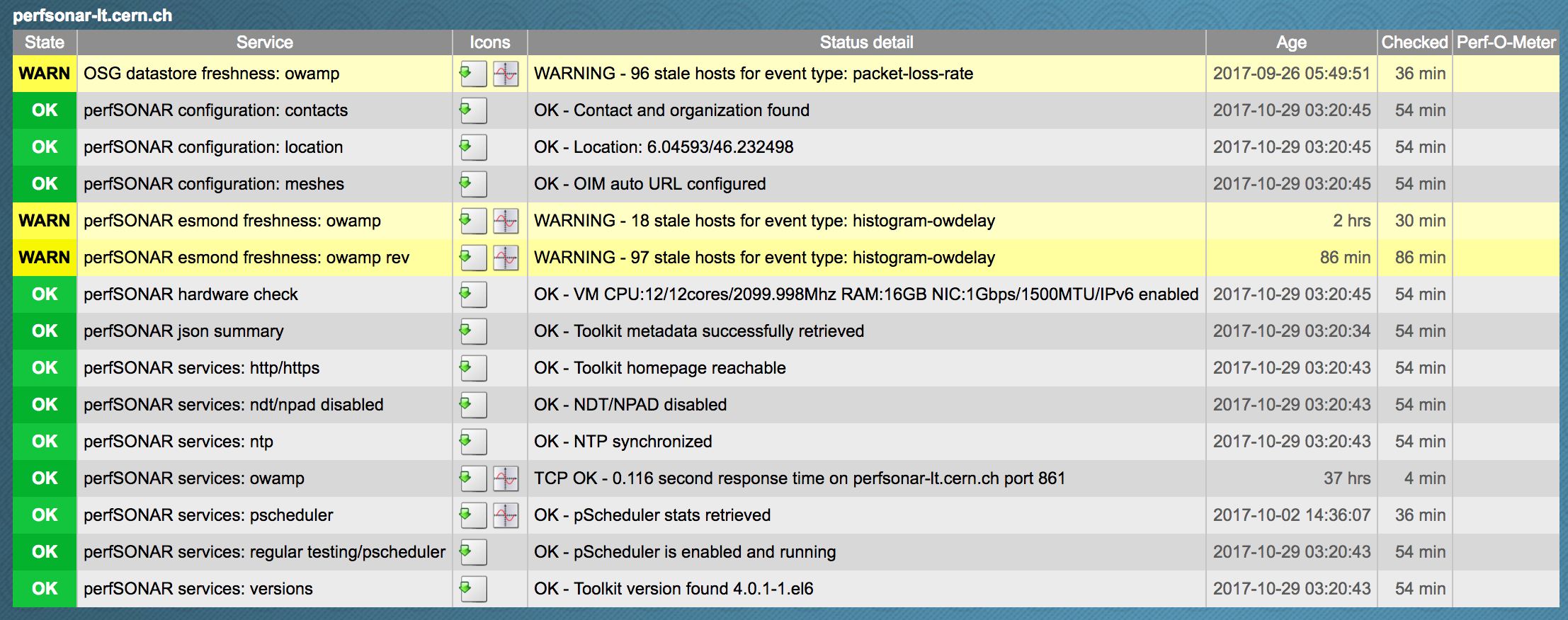Image resolution: width=1568 pixels, height=620 pixels.
Task: Open action menu icon for perfSONAR services: owamp
Action: [x=473, y=478]
